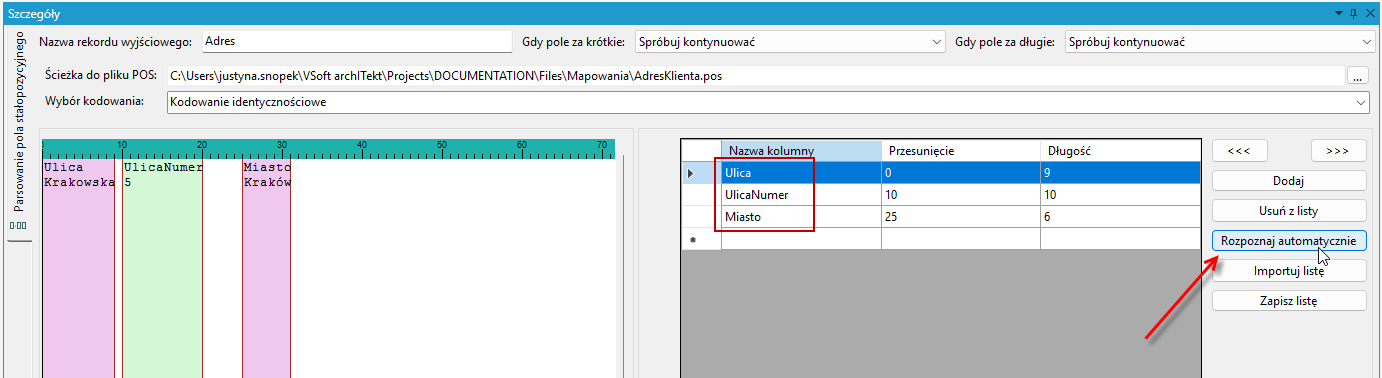Click the new-row asterisk row header
The image size is (1382, 378).
coord(701,238)
